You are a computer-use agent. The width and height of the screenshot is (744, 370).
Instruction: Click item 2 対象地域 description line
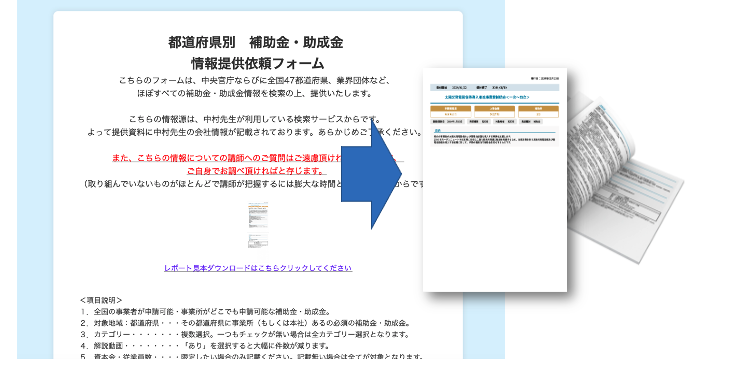(x=245, y=324)
